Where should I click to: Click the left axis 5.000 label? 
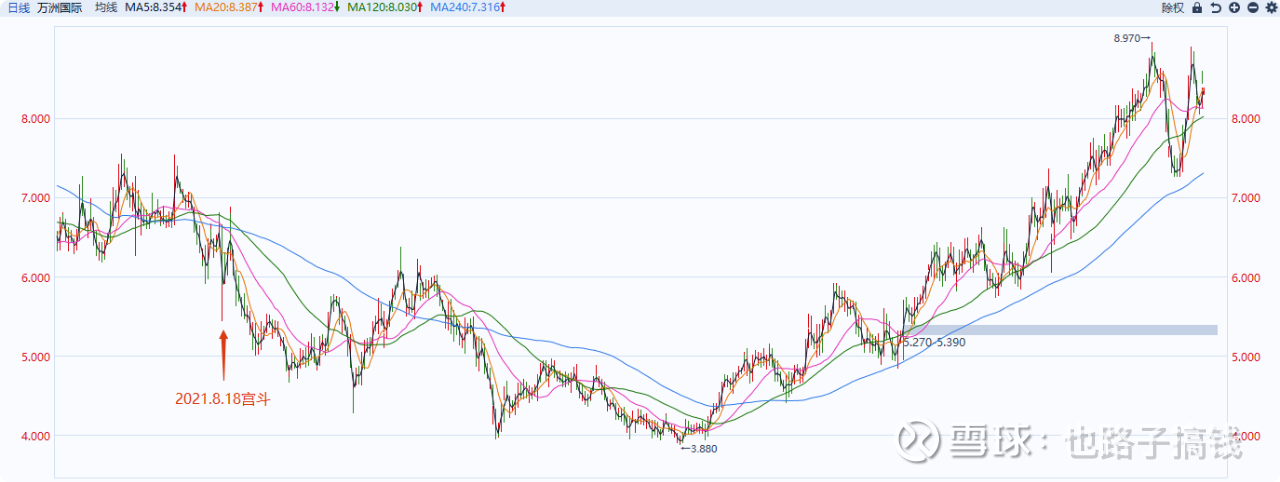point(36,357)
